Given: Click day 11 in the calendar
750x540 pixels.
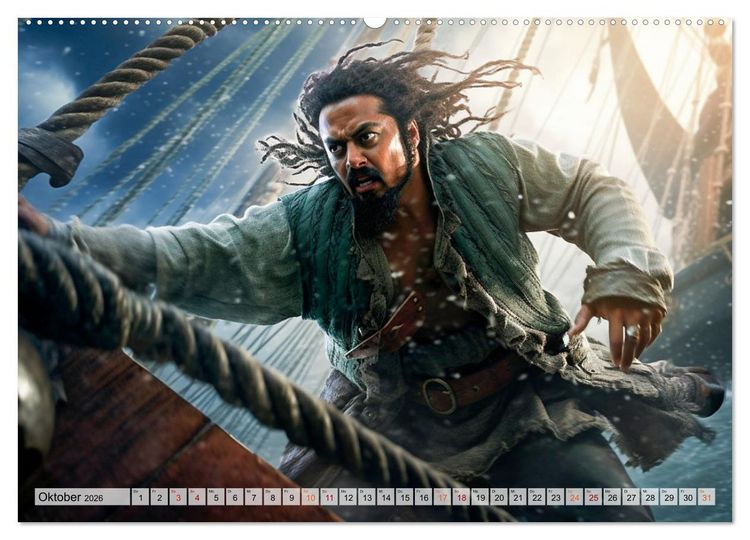Looking at the screenshot, I should (329, 497).
